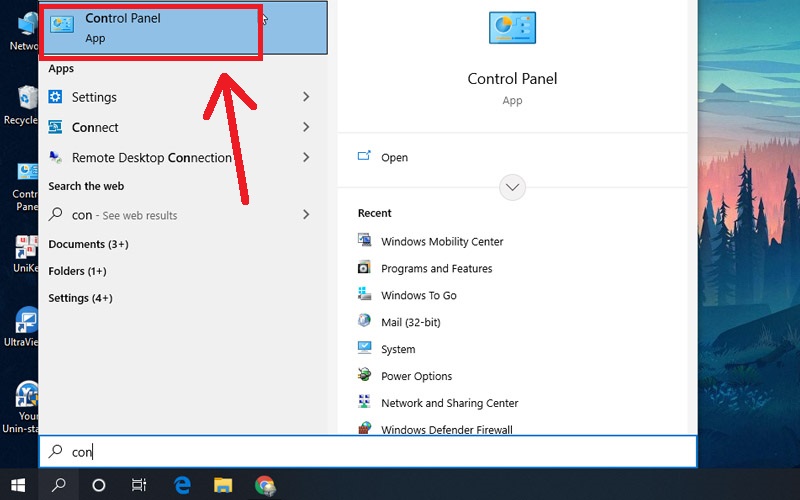800x500 pixels.
Task: Expand more actions with the down chevron circle
Action: coord(512,187)
